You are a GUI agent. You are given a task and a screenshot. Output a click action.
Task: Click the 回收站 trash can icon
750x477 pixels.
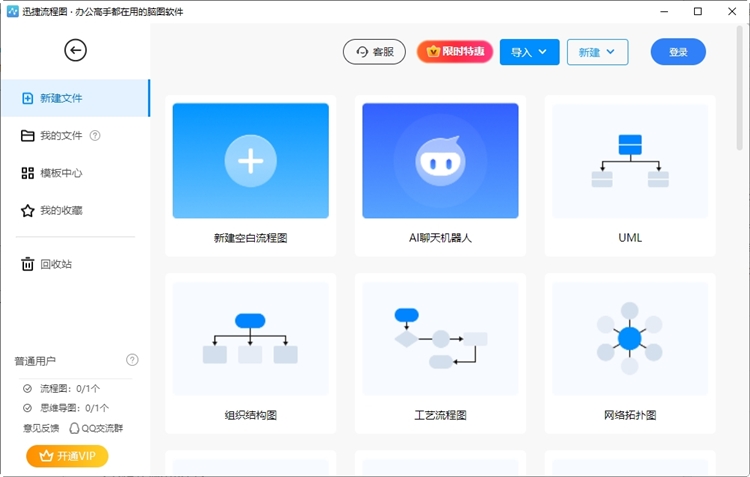[28, 264]
